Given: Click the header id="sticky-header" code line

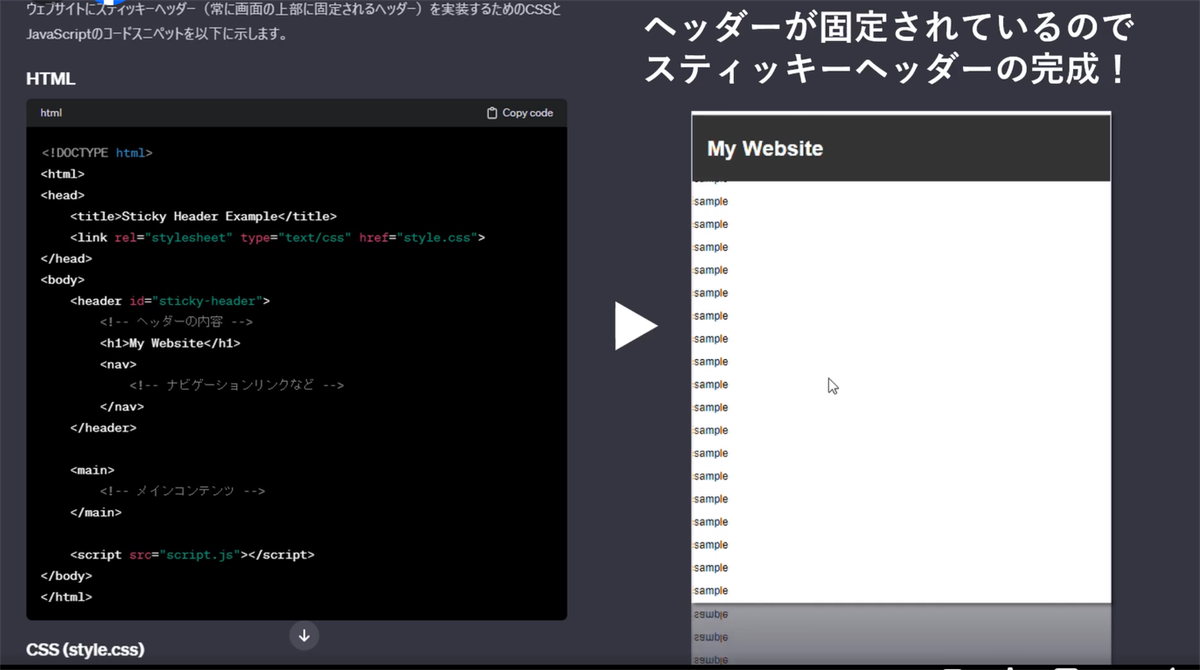Looking at the screenshot, I should click(x=170, y=301).
